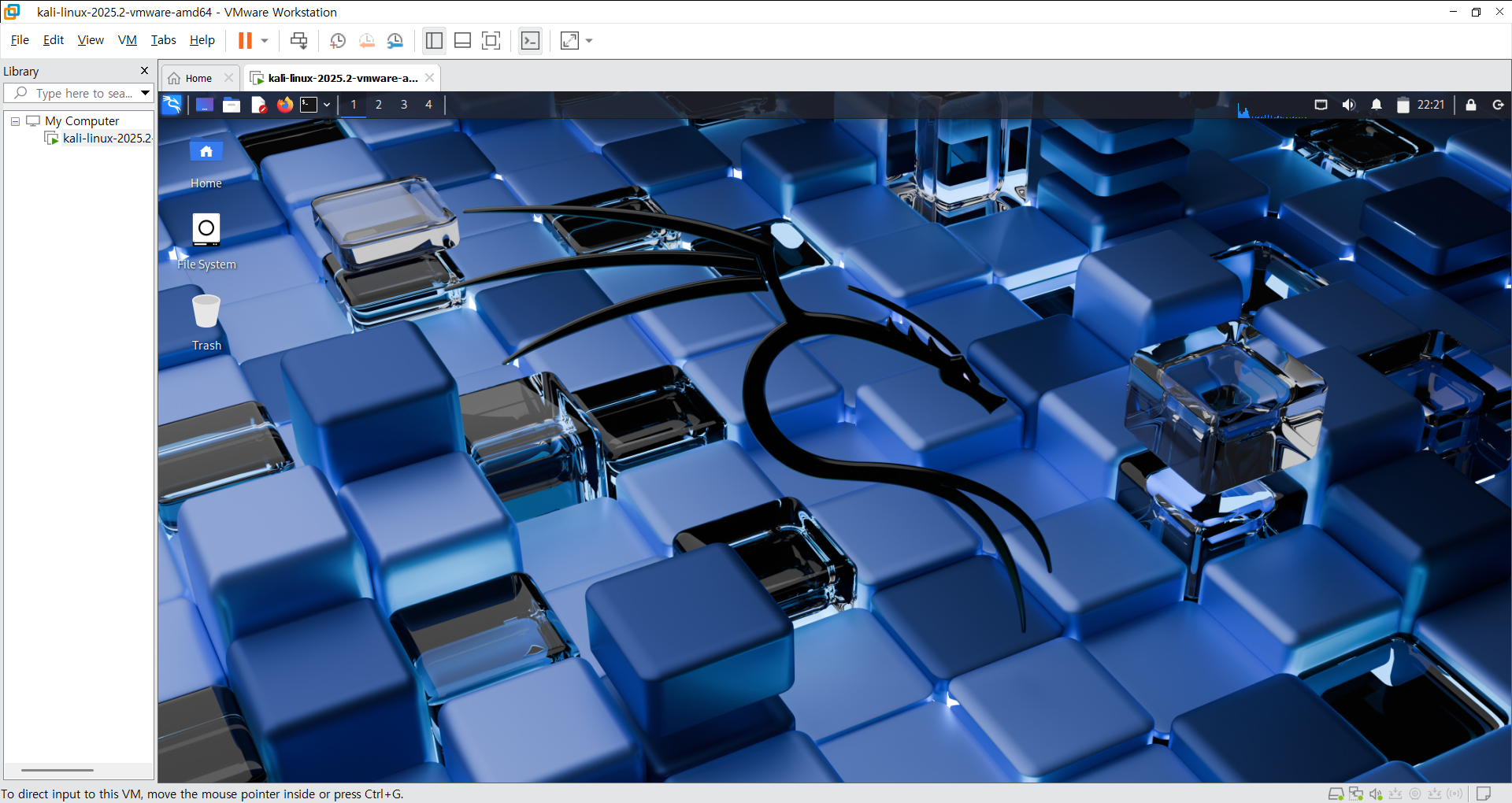Switch to workspace 1
Image resolution: width=1512 pixels, height=803 pixels.
pos(354,105)
